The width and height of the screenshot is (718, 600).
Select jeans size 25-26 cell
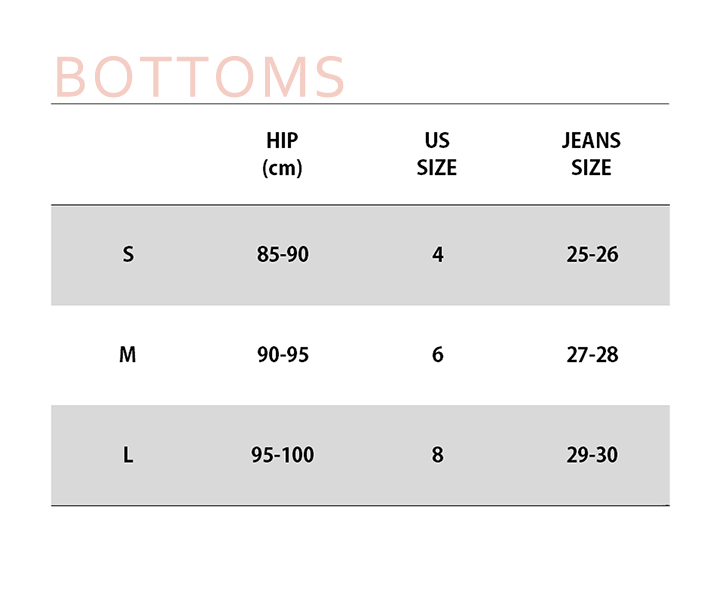[x=593, y=254]
